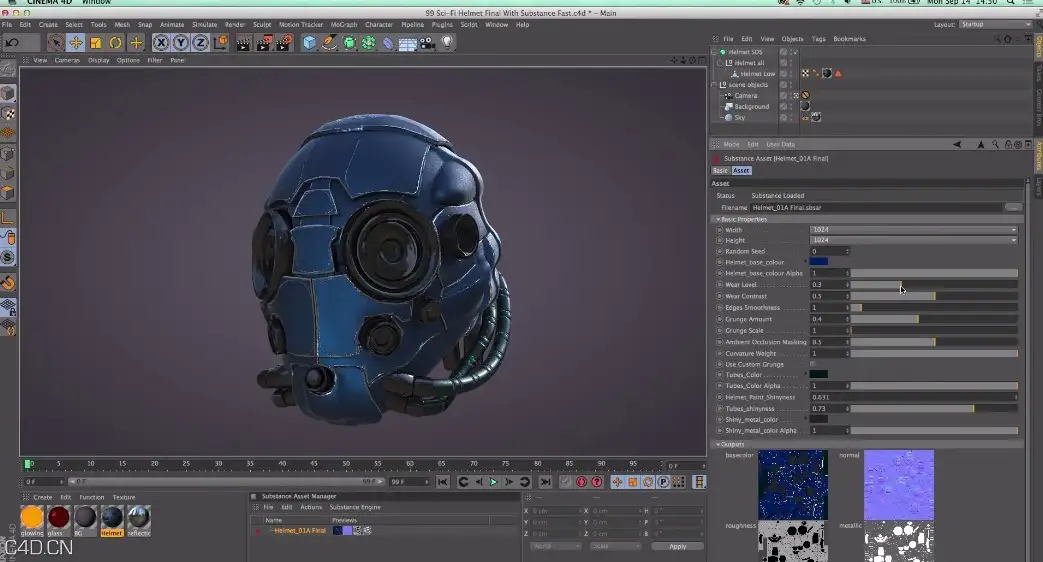
Task: Toggle Helmet Low layer flag
Action: click(x=784, y=73)
